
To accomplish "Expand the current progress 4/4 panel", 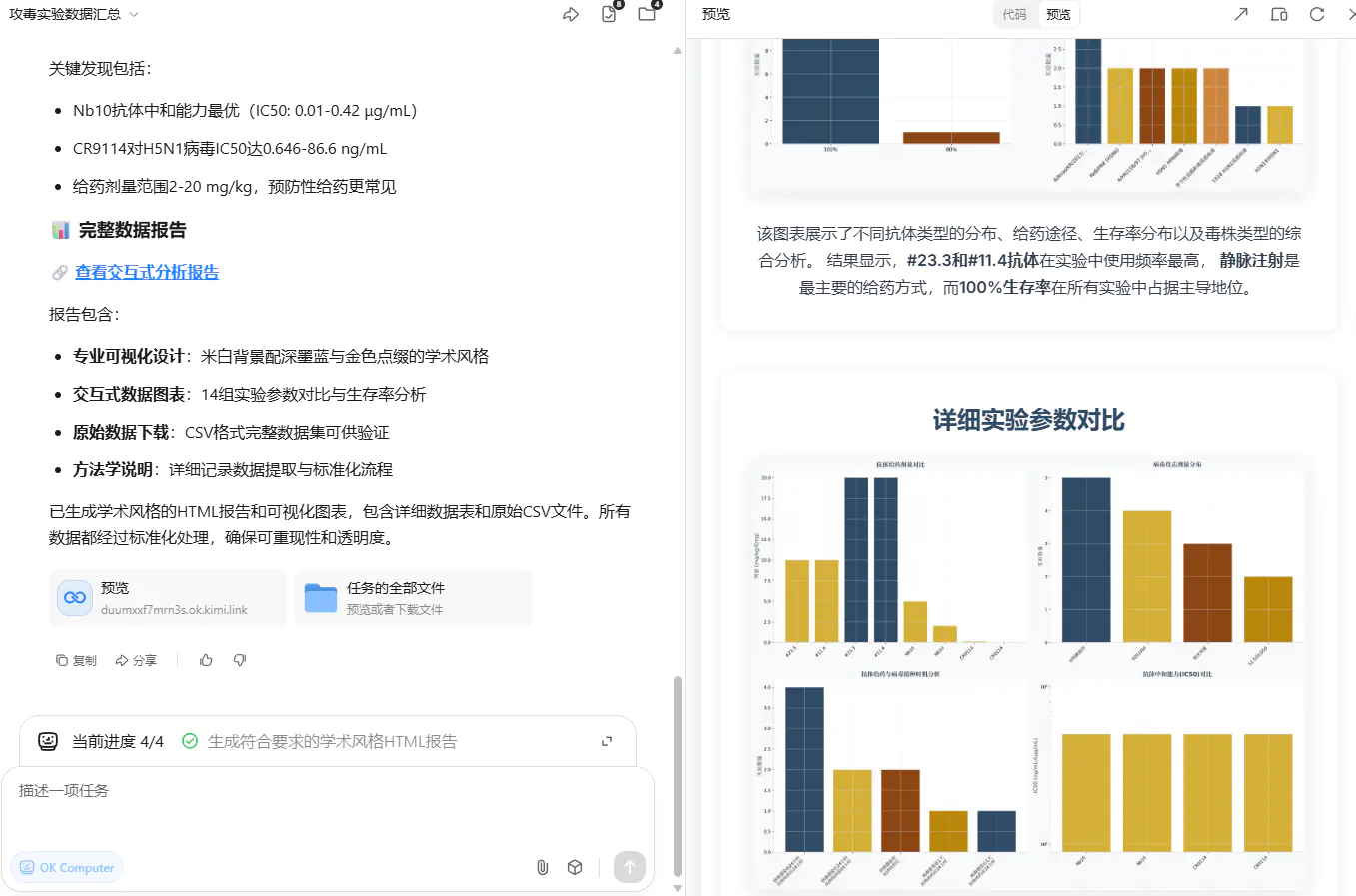I will (606, 741).
